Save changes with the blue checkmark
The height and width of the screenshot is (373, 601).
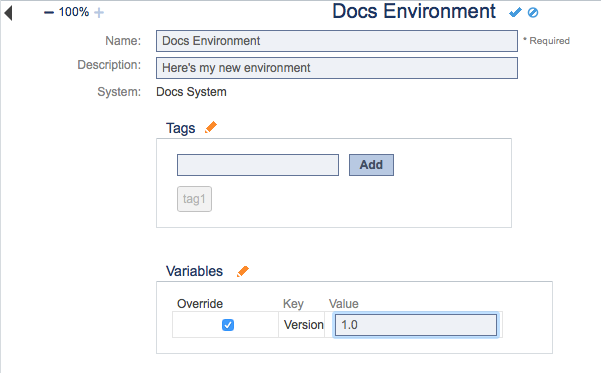tap(515, 13)
